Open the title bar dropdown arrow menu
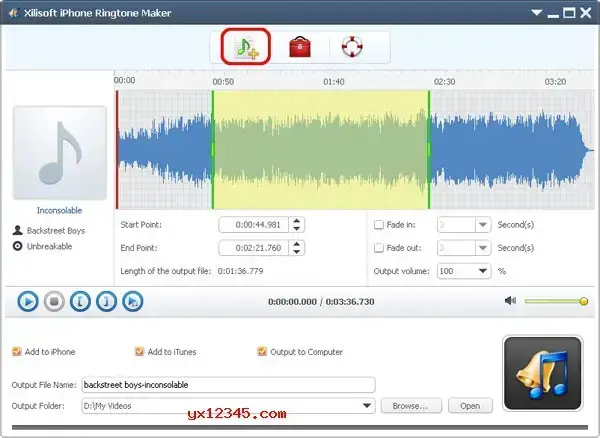The image size is (600, 438). point(536,13)
